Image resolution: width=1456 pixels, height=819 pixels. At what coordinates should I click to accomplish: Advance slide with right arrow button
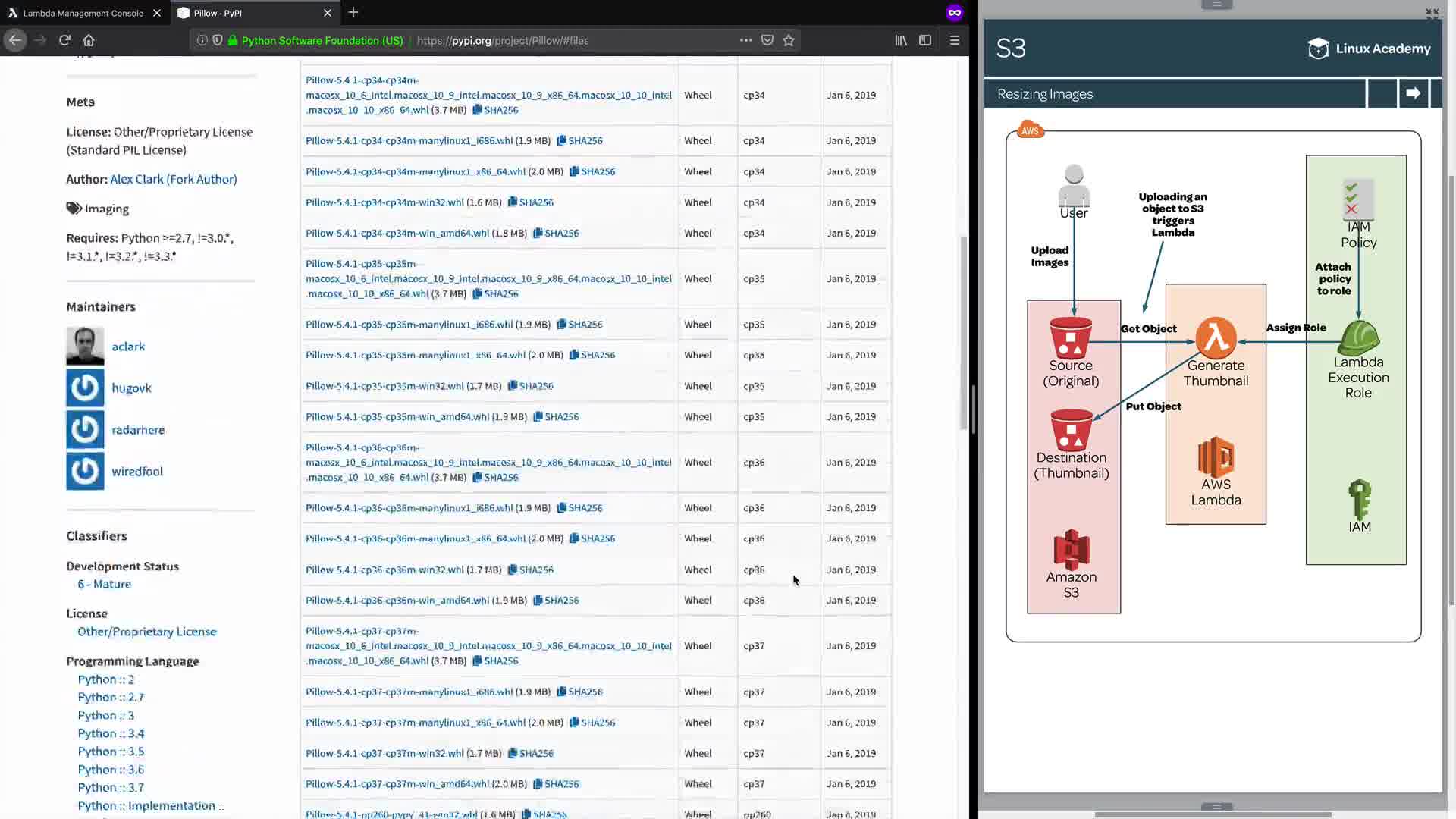coord(1413,93)
